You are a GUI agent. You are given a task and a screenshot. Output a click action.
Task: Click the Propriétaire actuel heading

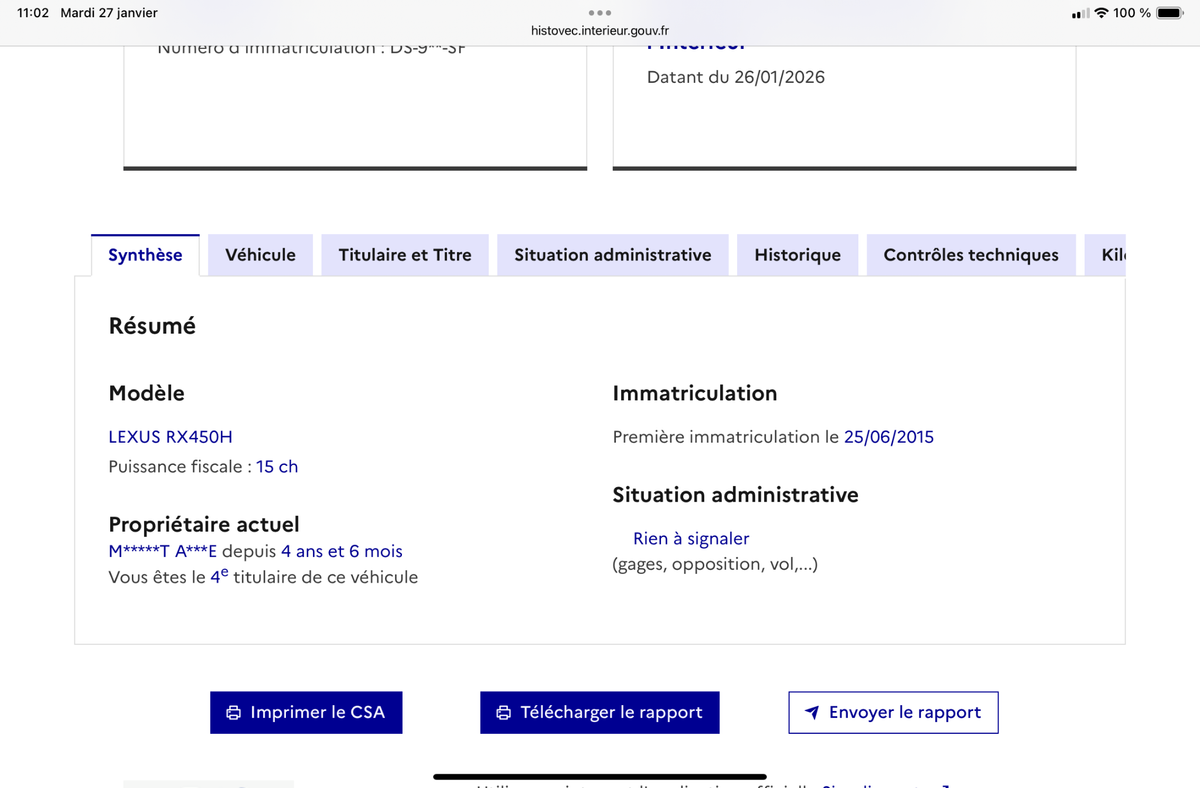pos(204,524)
